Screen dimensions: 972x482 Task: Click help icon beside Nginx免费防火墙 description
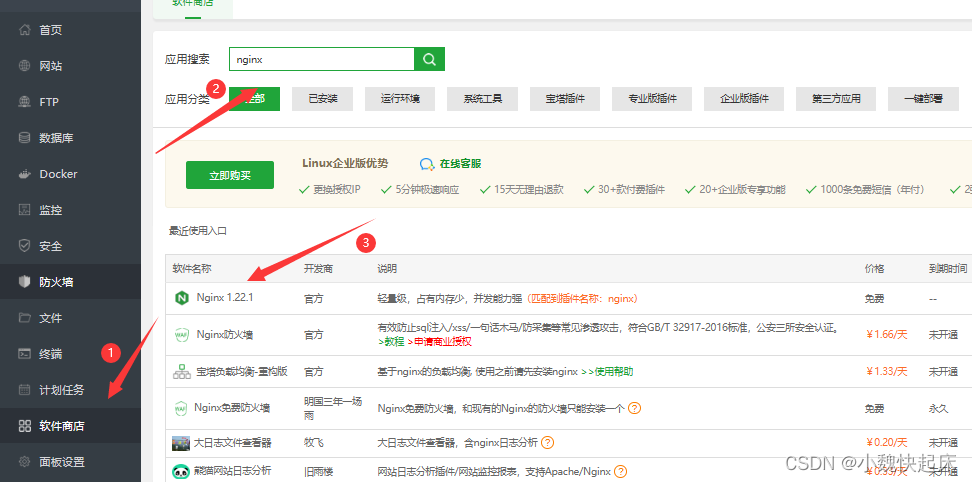(634, 408)
